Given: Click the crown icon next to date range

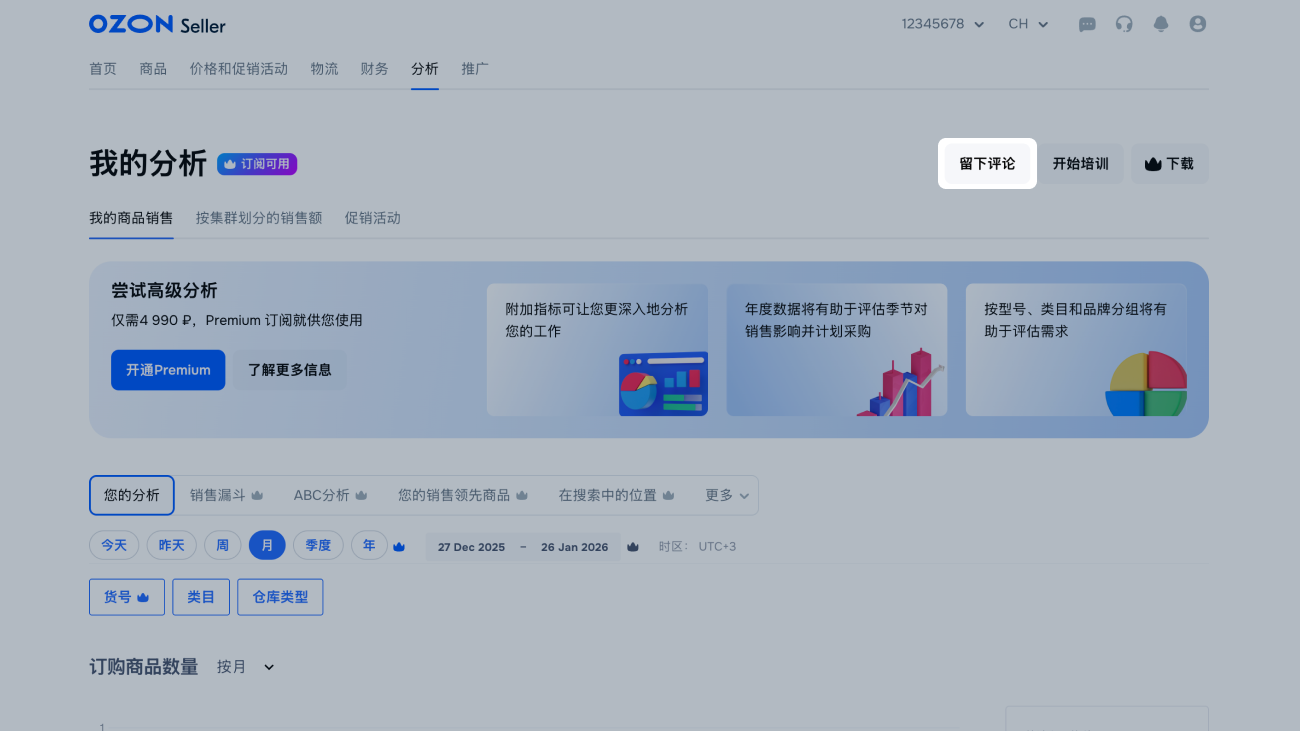Looking at the screenshot, I should pos(632,547).
